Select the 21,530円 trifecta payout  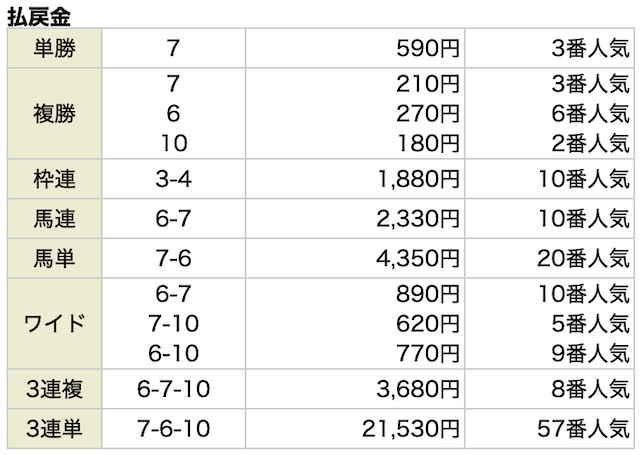pos(410,430)
